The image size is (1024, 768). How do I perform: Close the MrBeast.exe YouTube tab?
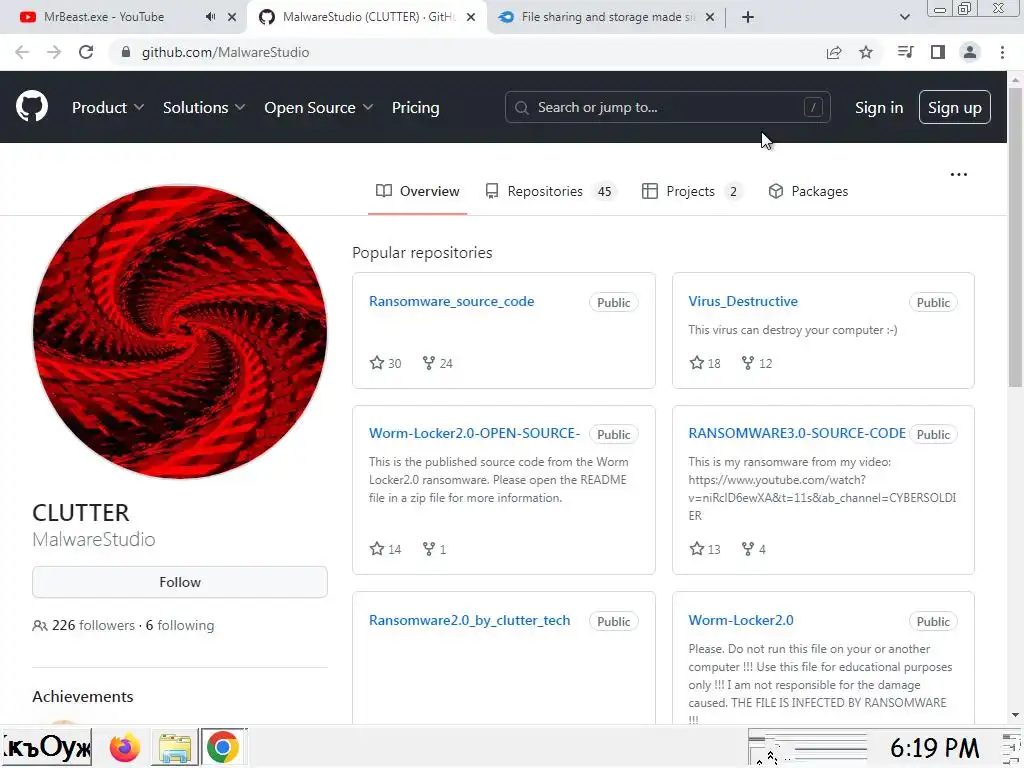click(232, 17)
